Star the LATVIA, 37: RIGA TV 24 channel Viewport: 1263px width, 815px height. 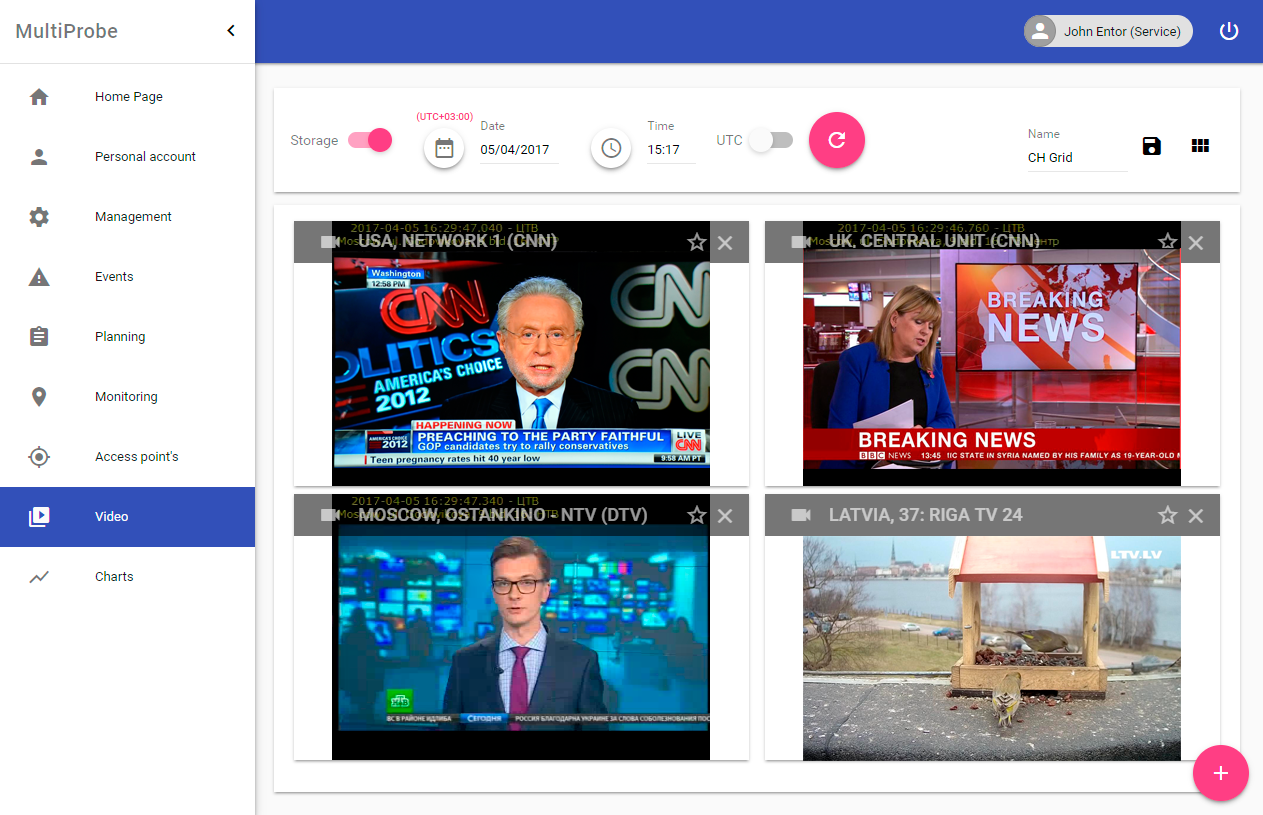click(x=1167, y=515)
